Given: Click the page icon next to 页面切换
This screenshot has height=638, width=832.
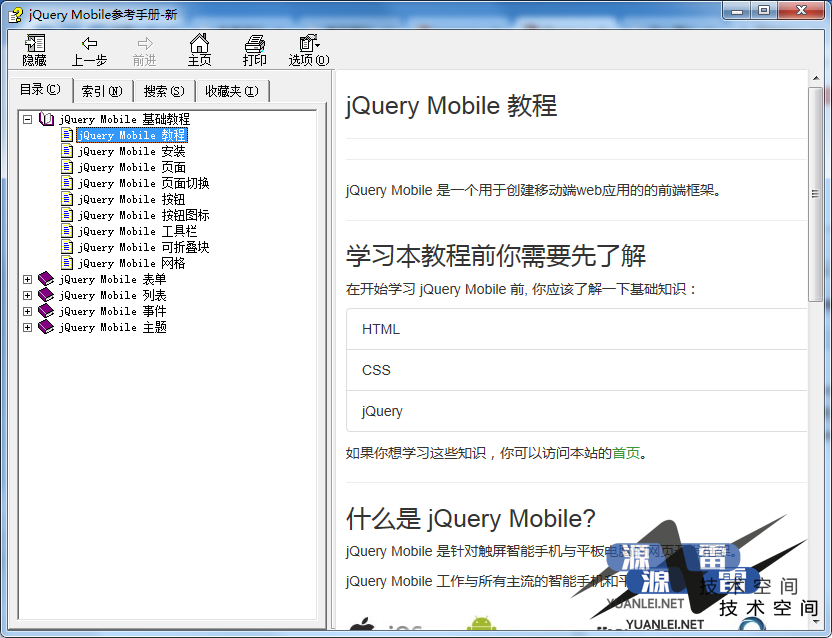Looking at the screenshot, I should 67,183.
